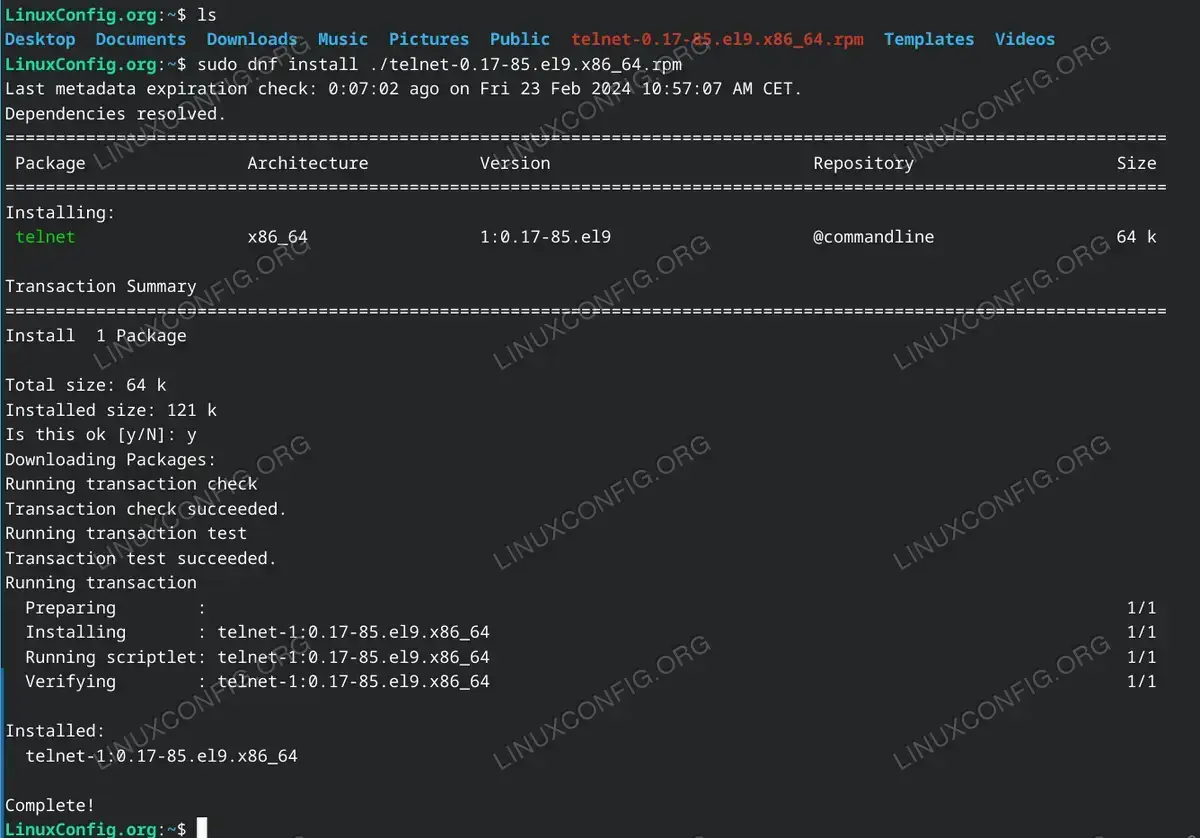Click the telnet package name on Verifying row
1200x838 pixels.
[353, 681]
